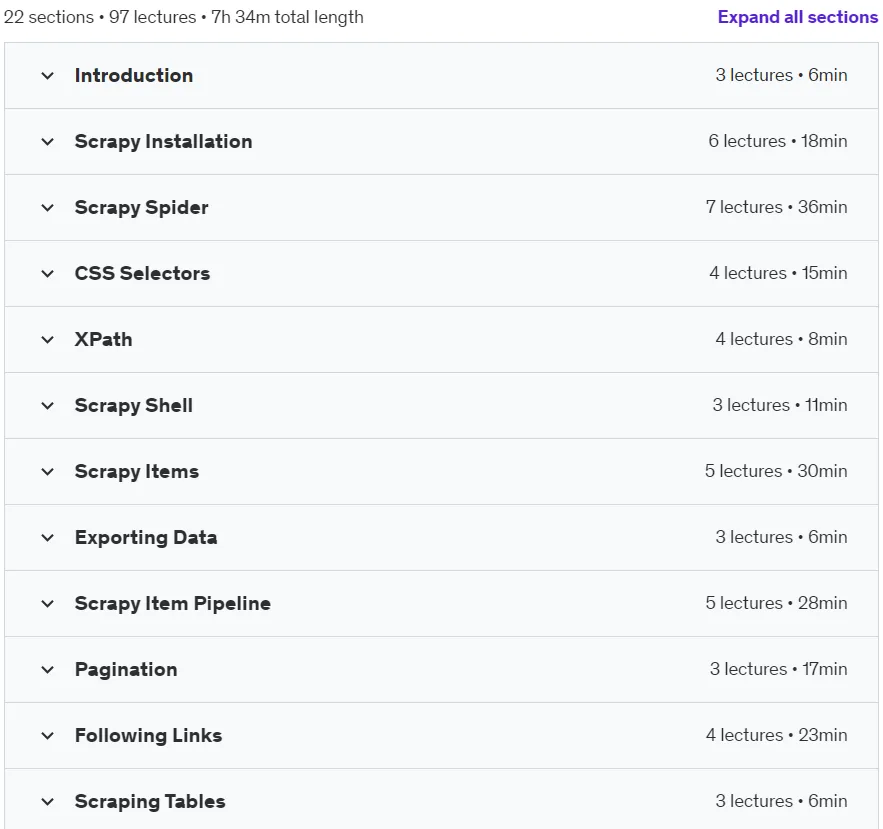Viewport: 883px width, 829px height.
Task: Expand the Scrapy Items chevron
Action: pyautogui.click(x=48, y=471)
